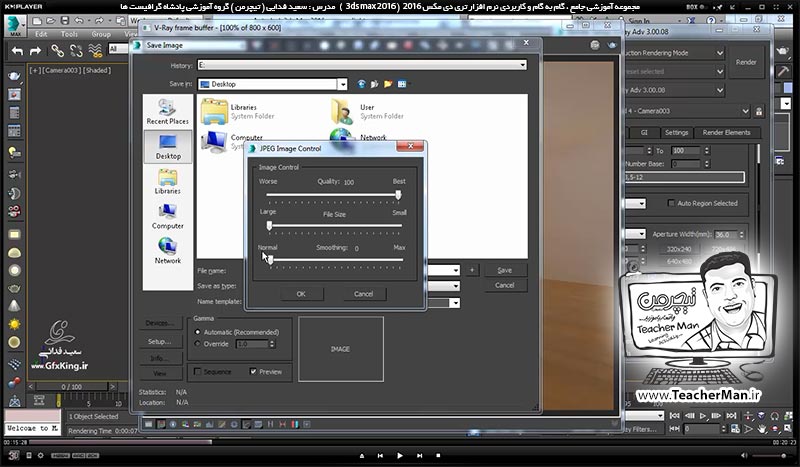Select the Pan View hand tool

[x=762, y=429]
